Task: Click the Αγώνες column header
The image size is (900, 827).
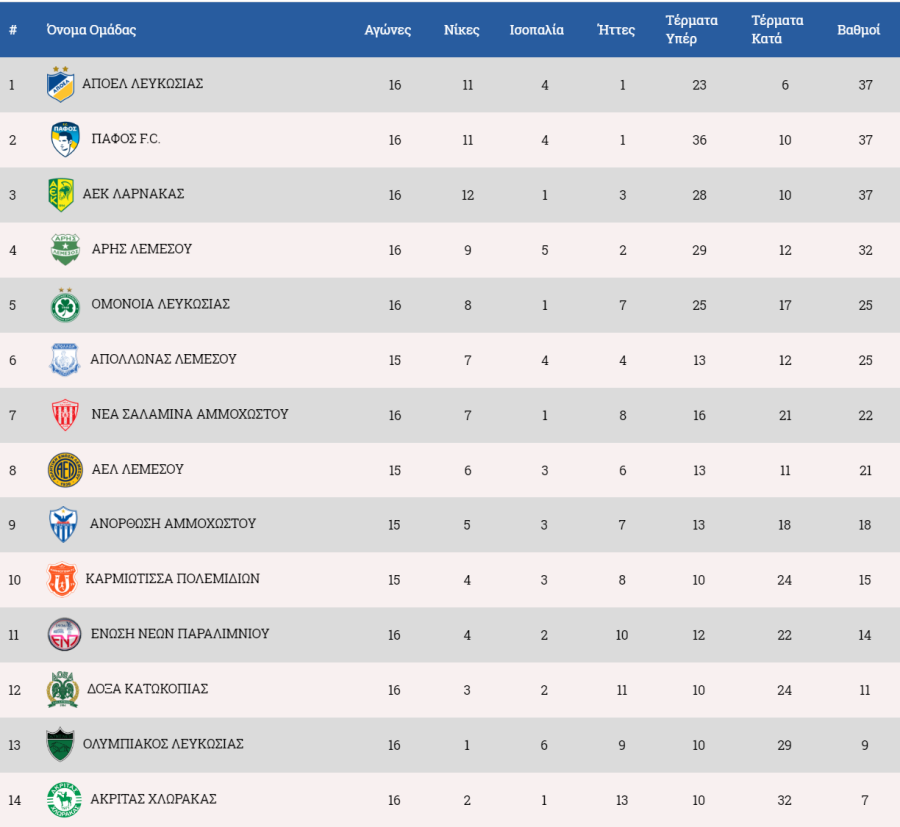Action: pos(388,30)
